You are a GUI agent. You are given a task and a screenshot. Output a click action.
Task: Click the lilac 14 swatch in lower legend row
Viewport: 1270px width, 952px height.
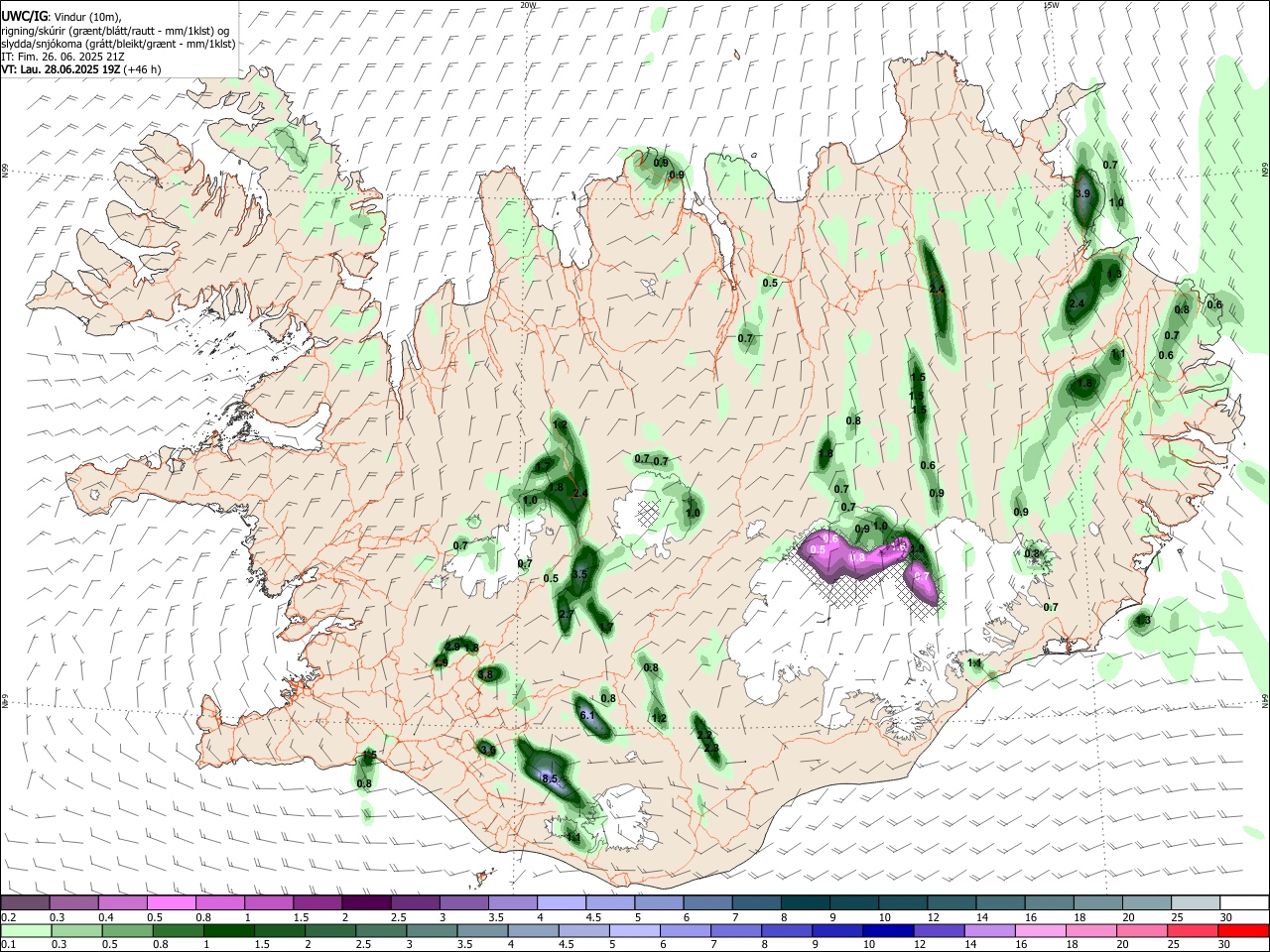(990, 930)
